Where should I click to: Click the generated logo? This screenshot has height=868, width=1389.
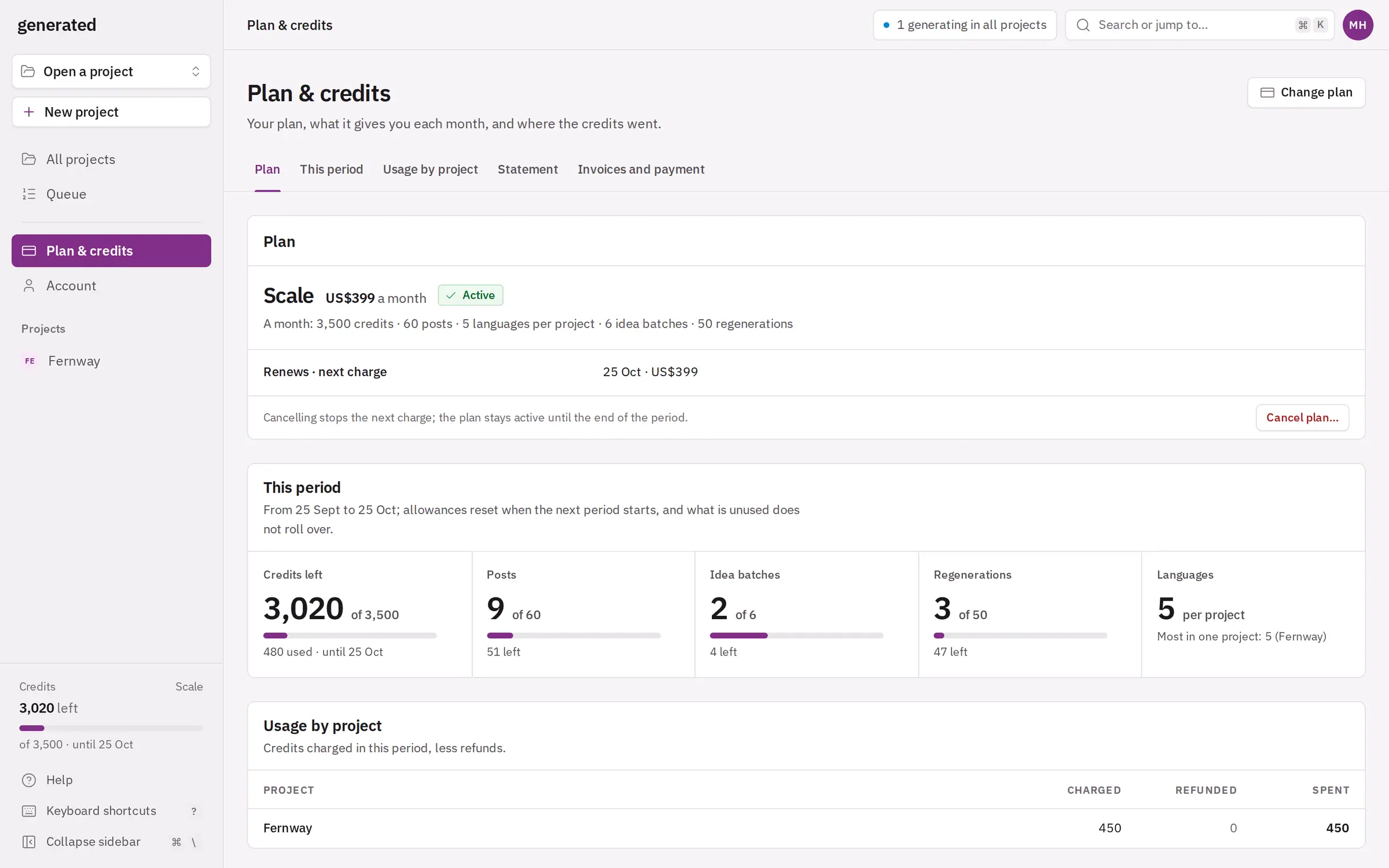(x=57, y=25)
